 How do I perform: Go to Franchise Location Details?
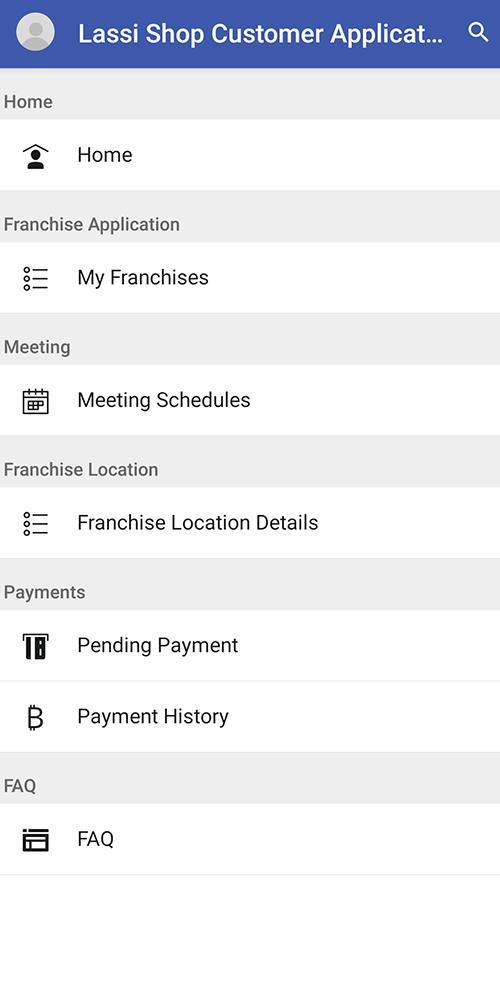(250, 522)
